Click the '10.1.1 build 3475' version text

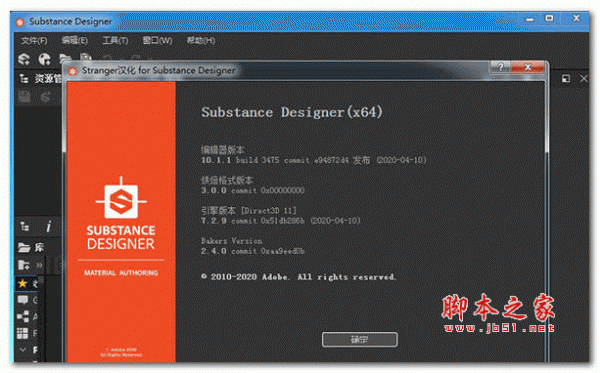pos(240,160)
